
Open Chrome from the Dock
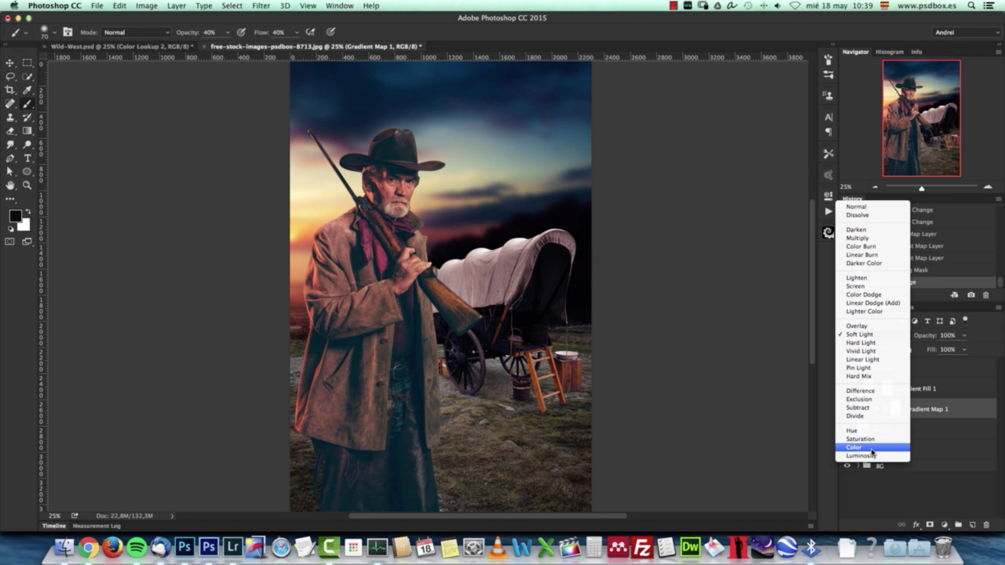point(88,548)
